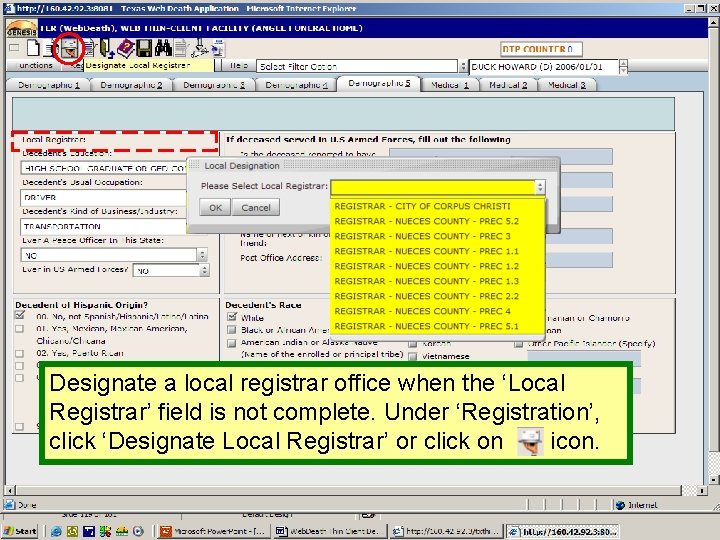Open Internet Explorer from quick launch
Viewport: 720px width, 540px height.
[56, 531]
